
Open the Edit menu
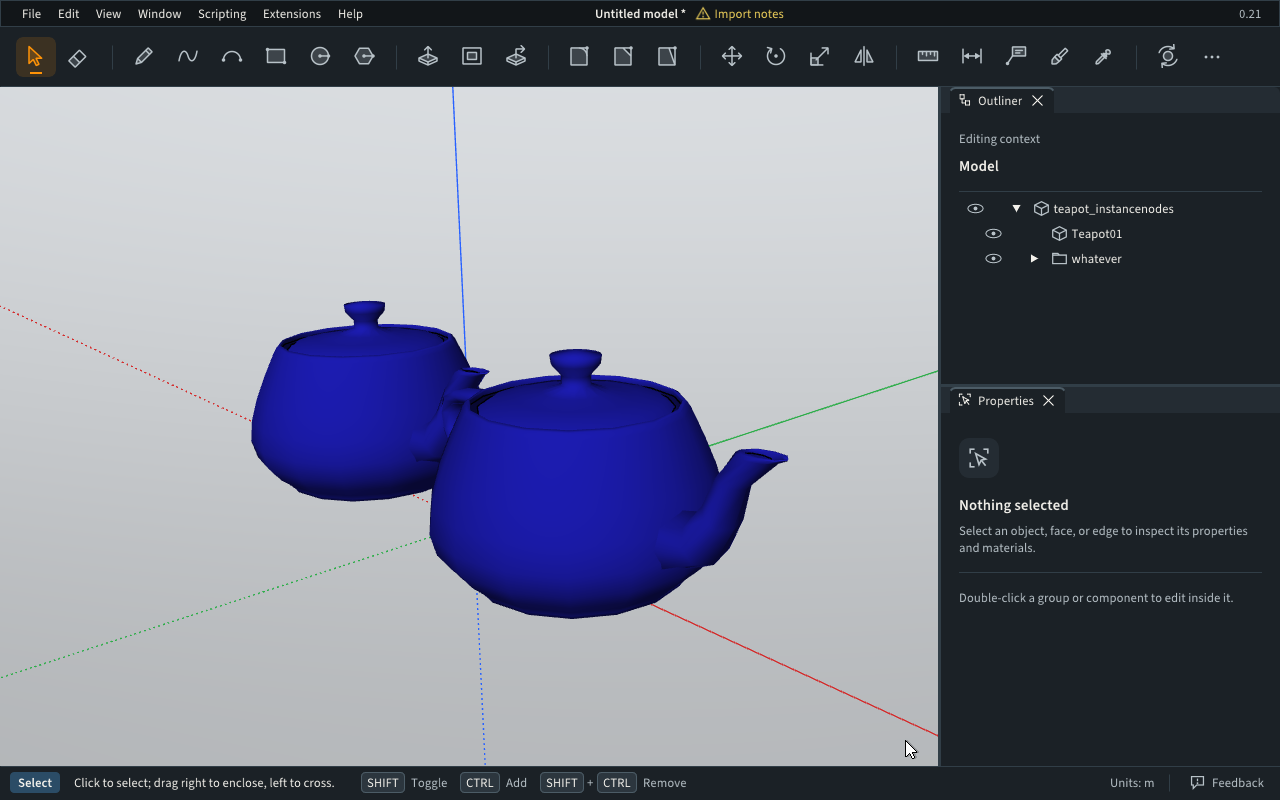click(68, 14)
